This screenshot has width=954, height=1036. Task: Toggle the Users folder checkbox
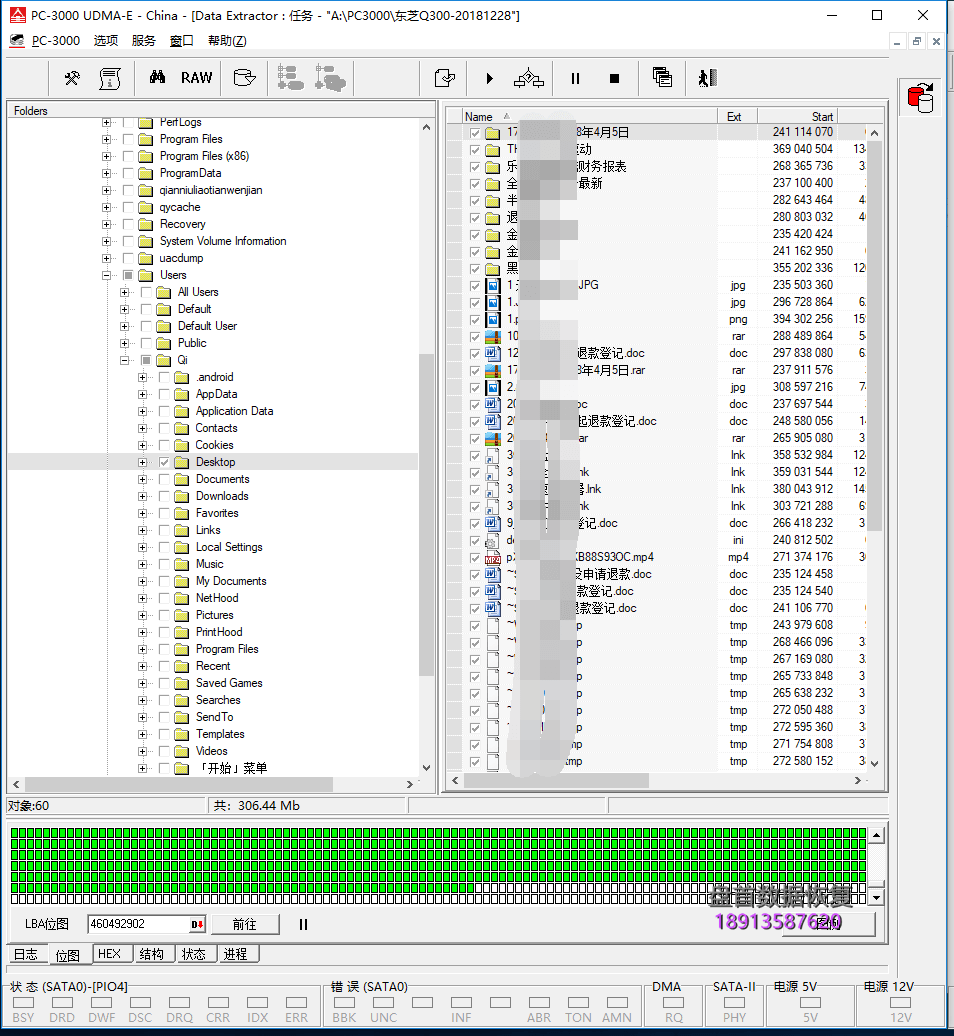[128, 276]
